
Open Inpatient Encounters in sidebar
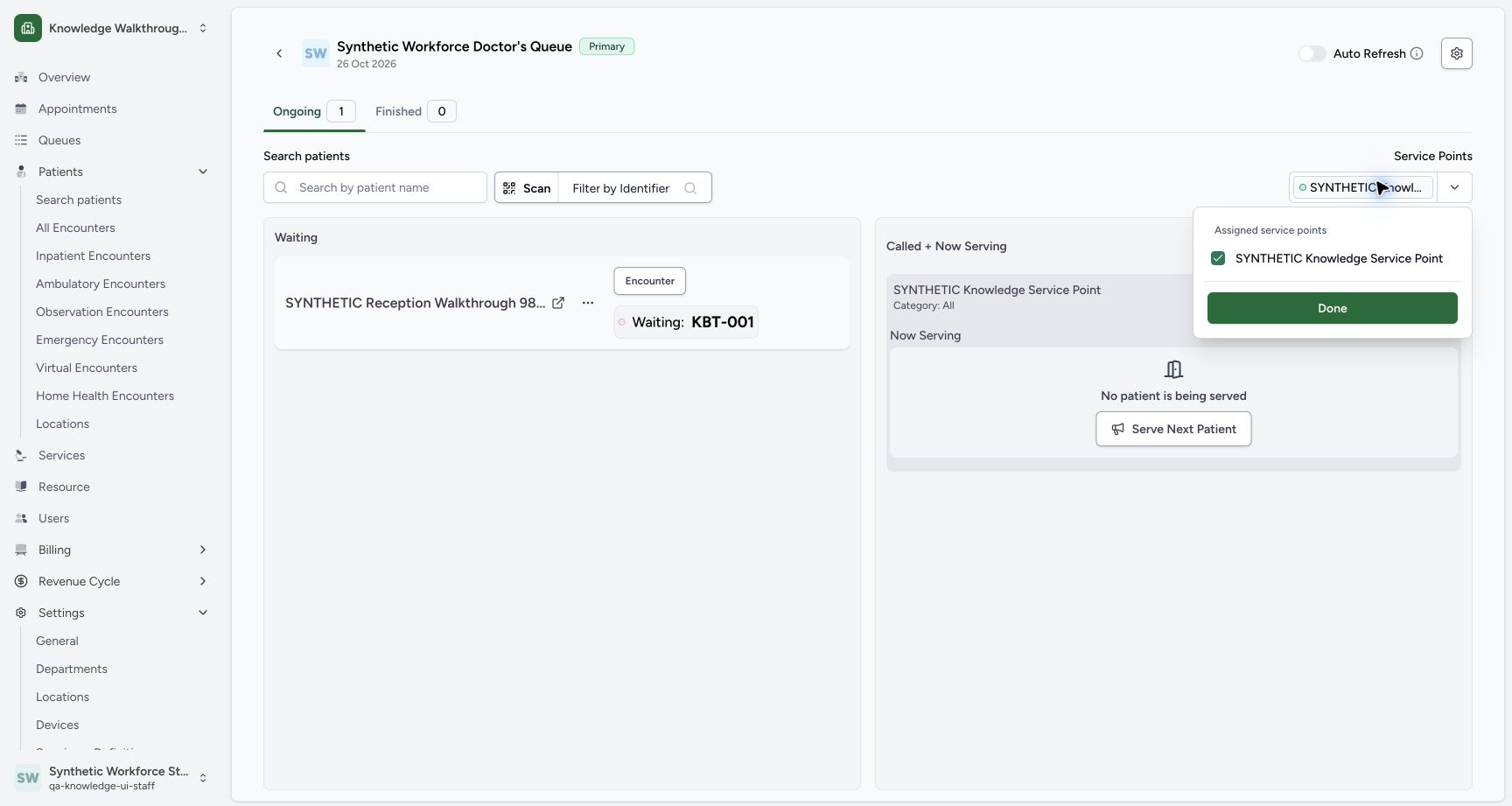[x=93, y=256]
